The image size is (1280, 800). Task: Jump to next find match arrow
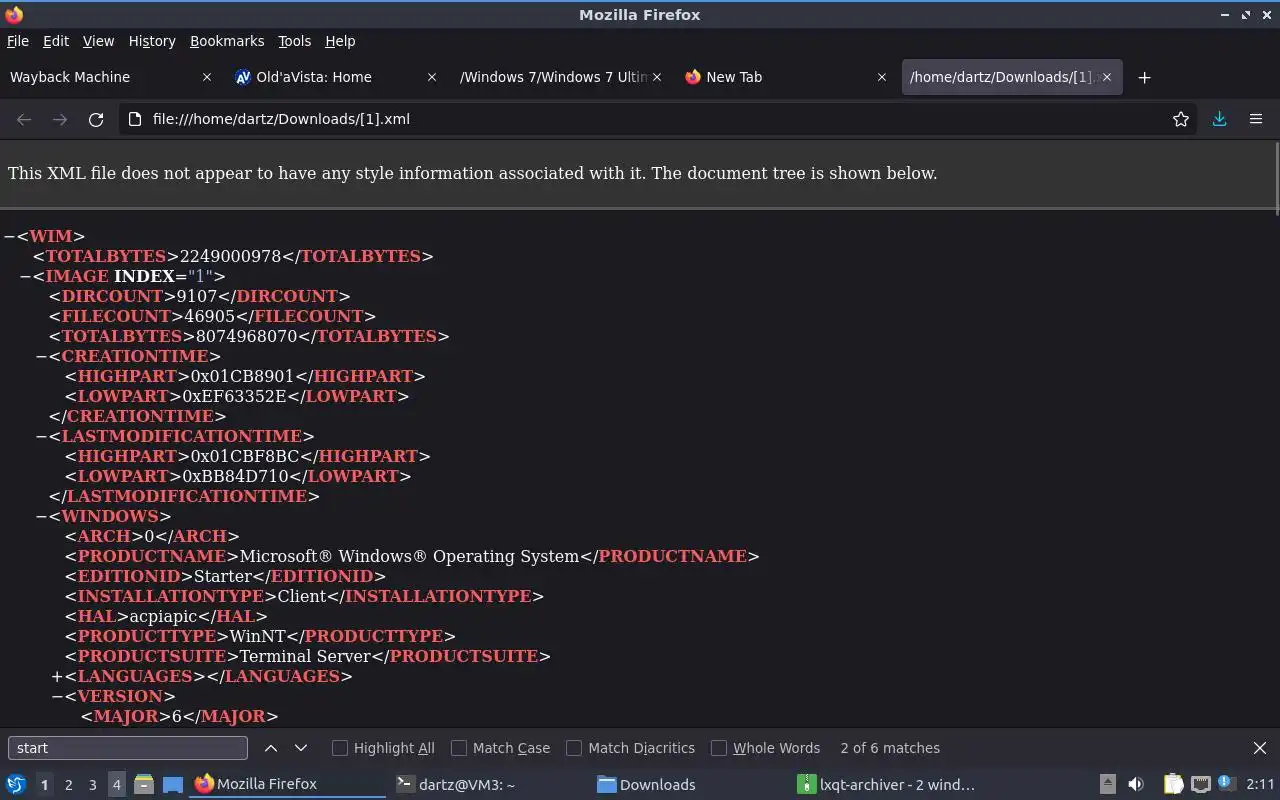pos(301,748)
